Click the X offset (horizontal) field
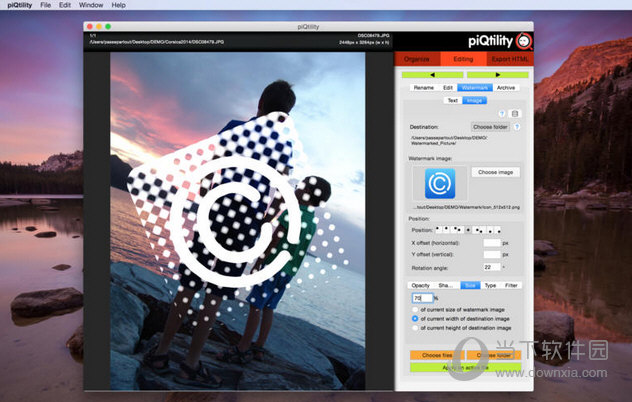This screenshot has width=632, height=402. click(x=492, y=243)
